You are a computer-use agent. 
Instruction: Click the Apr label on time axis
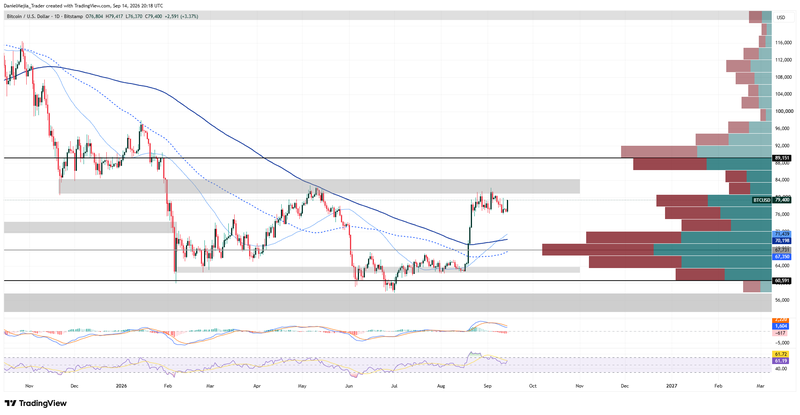[257, 386]
